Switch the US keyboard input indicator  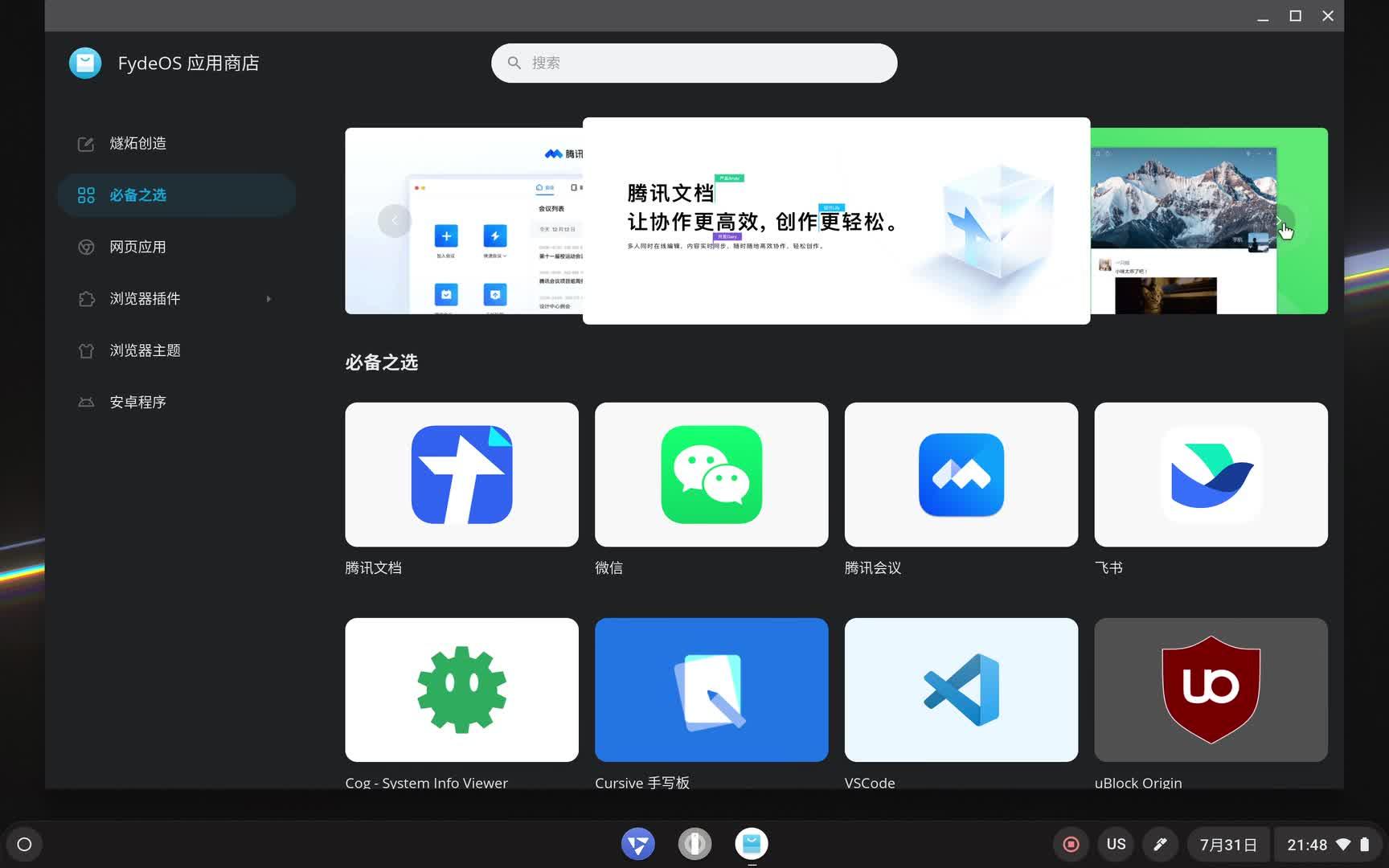coord(1116,844)
